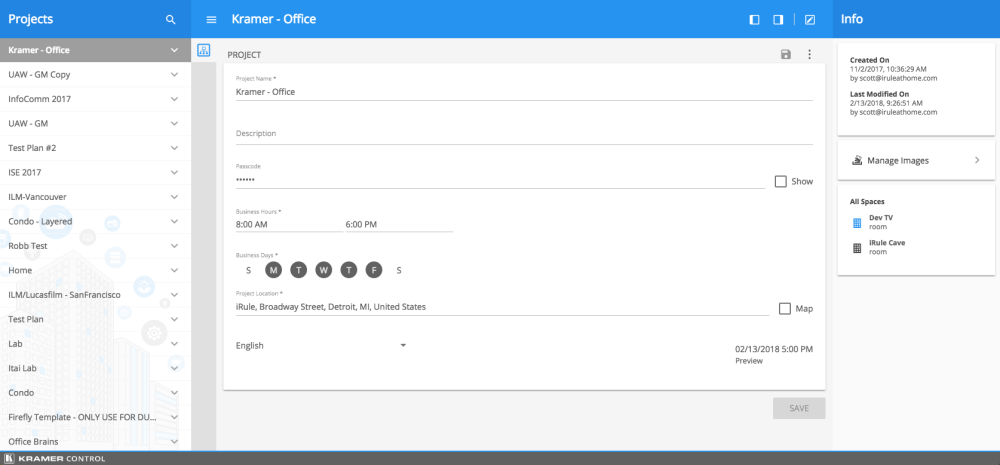This screenshot has width=1000, height=465.
Task: Save project via floppy disk icon
Action: click(786, 55)
